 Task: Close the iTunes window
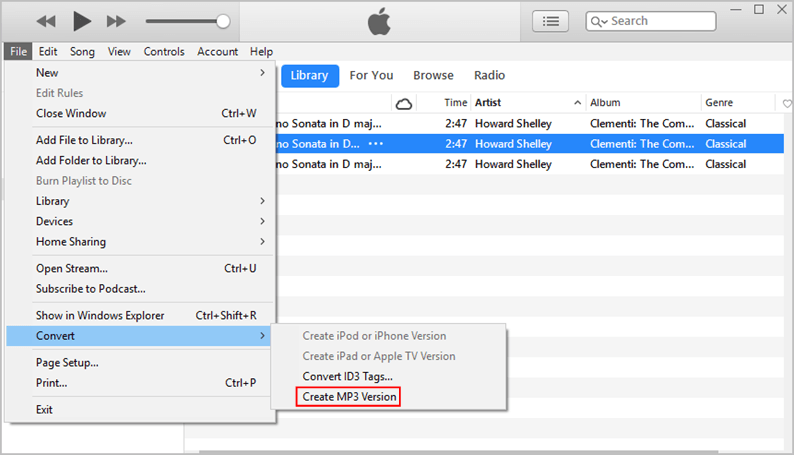point(782,10)
